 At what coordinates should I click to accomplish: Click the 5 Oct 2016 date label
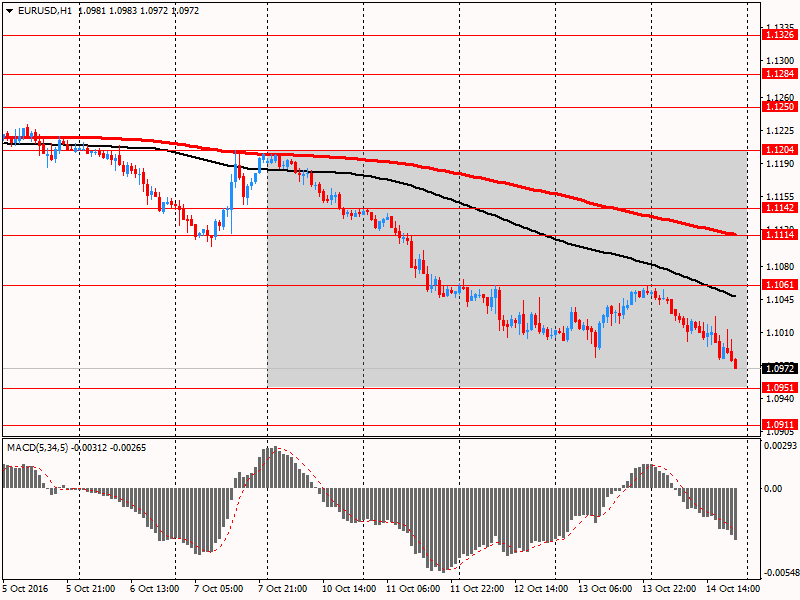coord(26,589)
